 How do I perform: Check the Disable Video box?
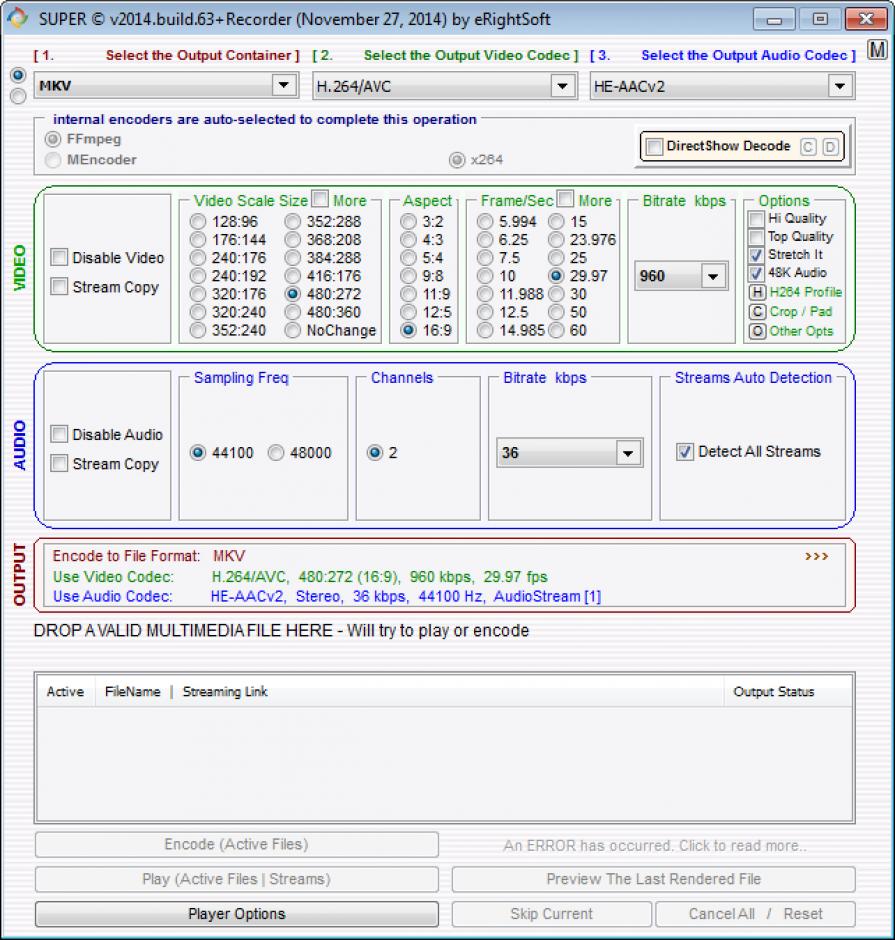(x=60, y=258)
